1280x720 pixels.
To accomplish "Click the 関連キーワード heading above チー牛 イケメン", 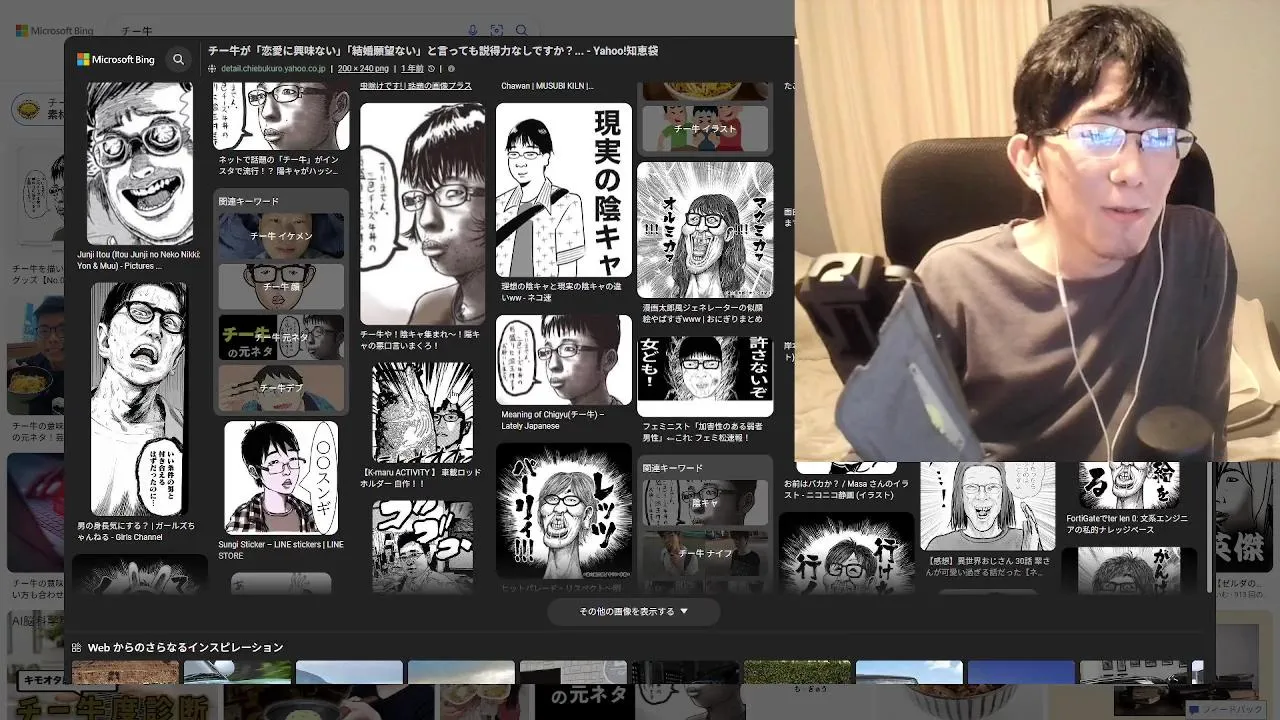I will [x=249, y=201].
